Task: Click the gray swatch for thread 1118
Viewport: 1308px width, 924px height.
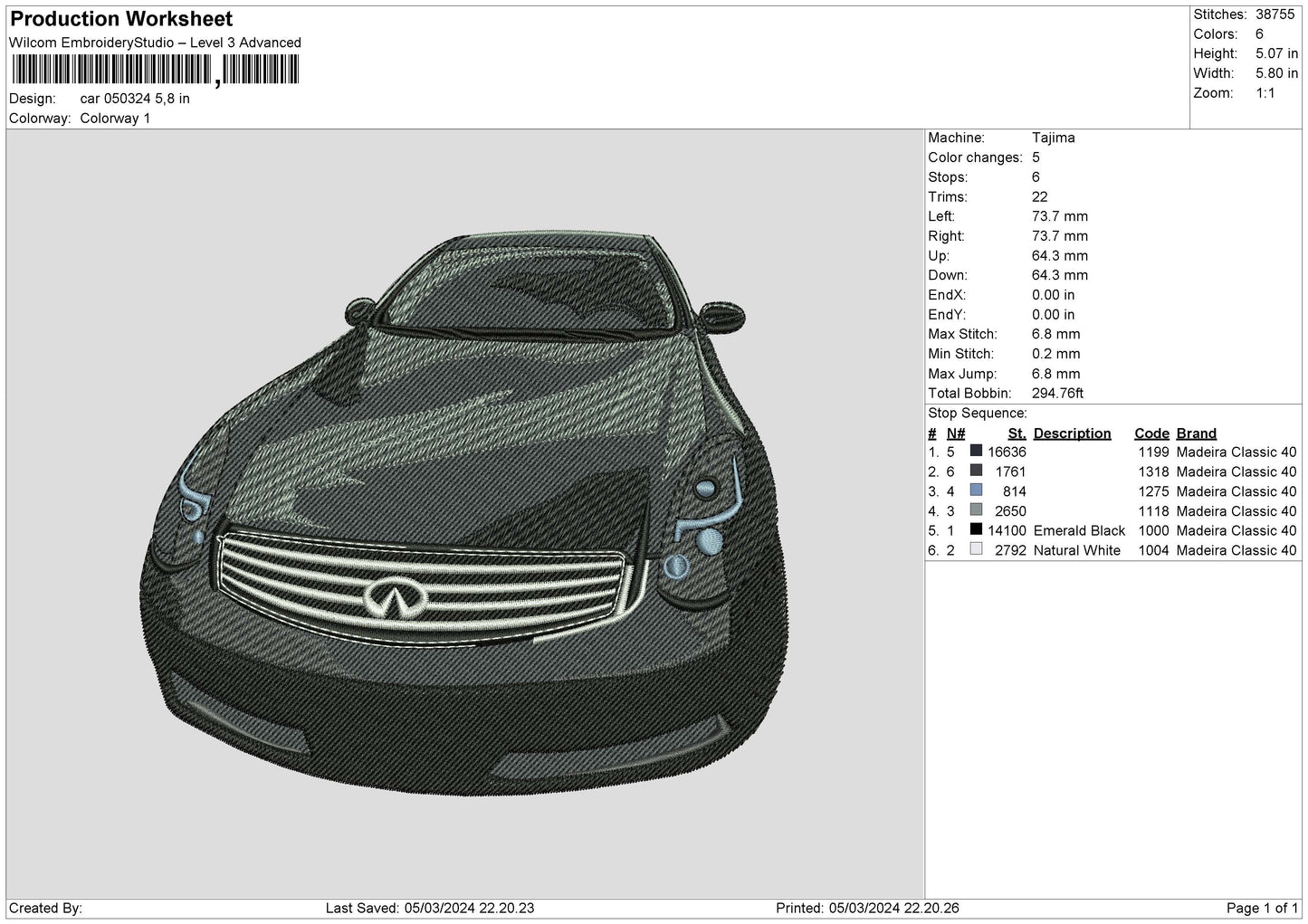Action: pos(976,510)
